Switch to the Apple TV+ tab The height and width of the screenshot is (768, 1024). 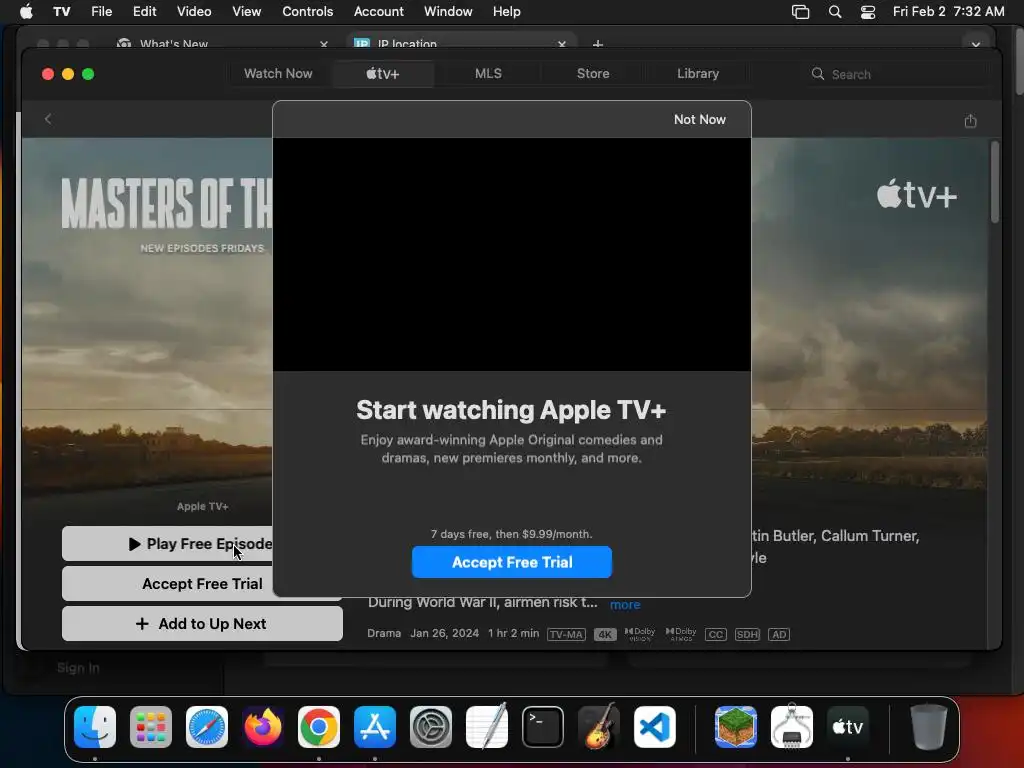[383, 74]
